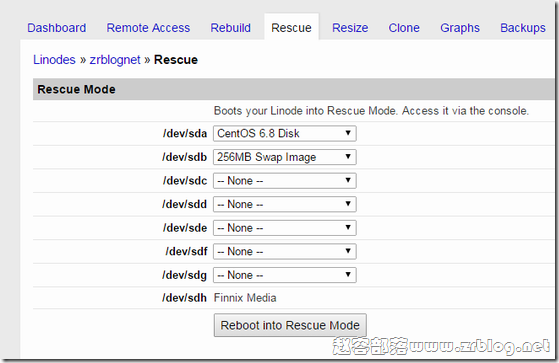Screen dimensions: 559x363
Task: Choose a disk in the /dev/sde dropdown
Action: tap(284, 227)
